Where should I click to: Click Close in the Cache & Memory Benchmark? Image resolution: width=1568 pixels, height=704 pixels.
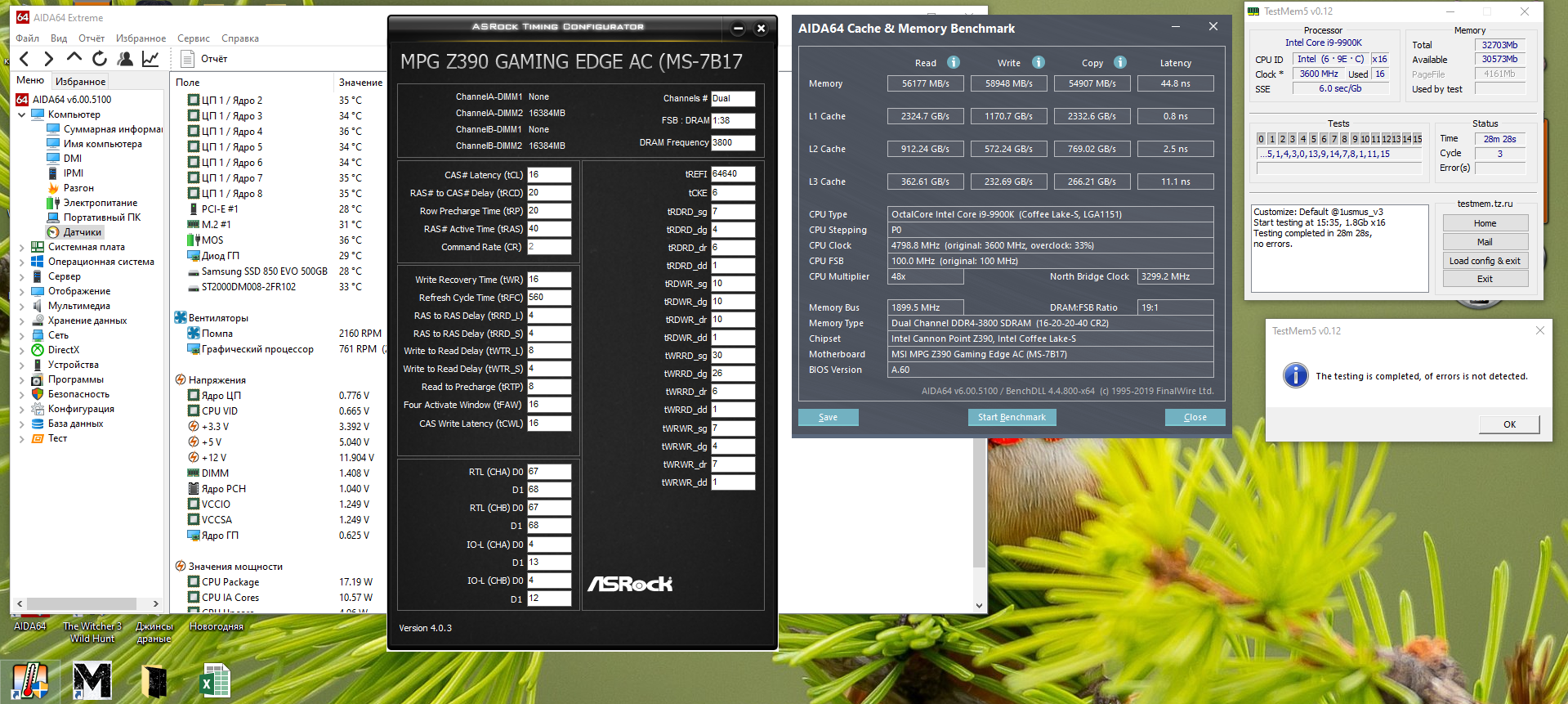coord(1195,417)
